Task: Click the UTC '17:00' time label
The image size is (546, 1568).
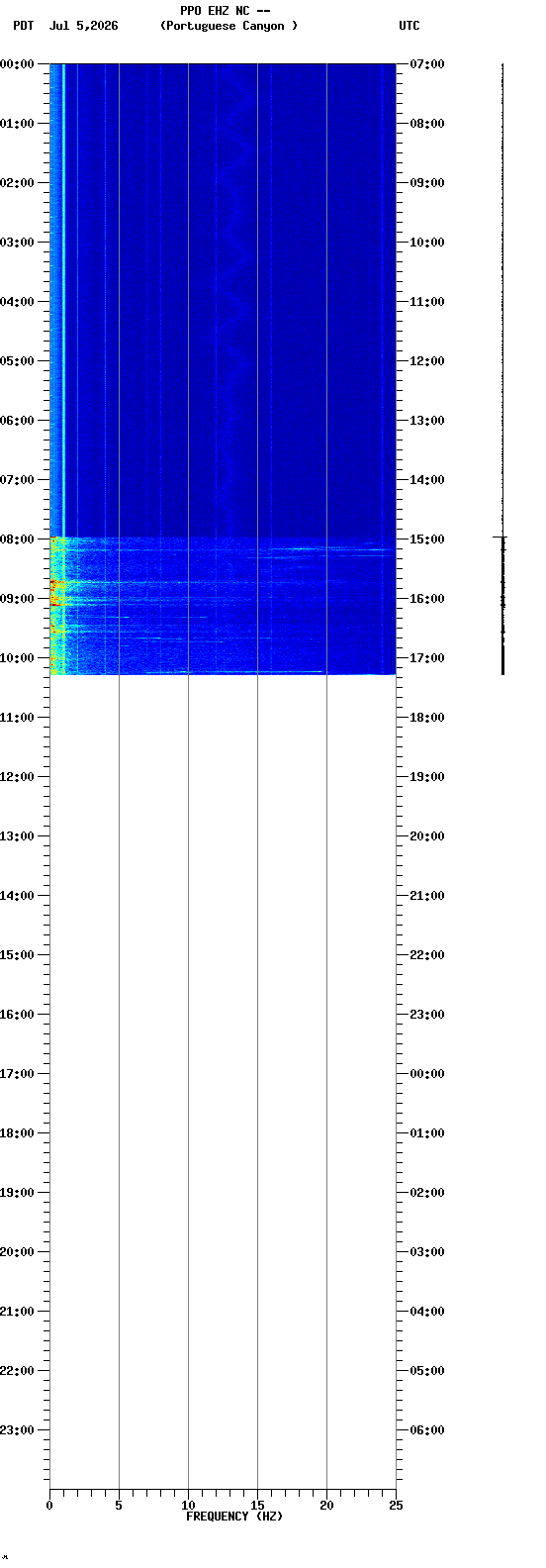Action: [427, 658]
